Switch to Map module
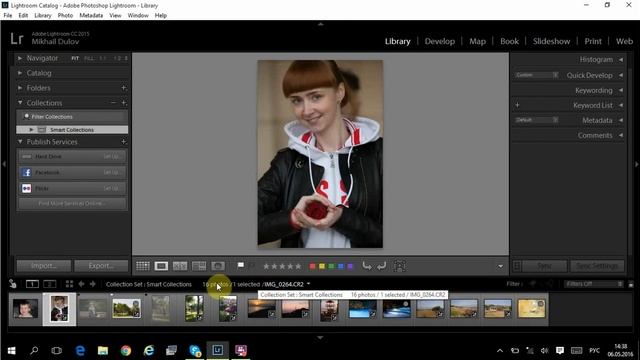Viewport: 640px width, 360px height. [x=477, y=41]
